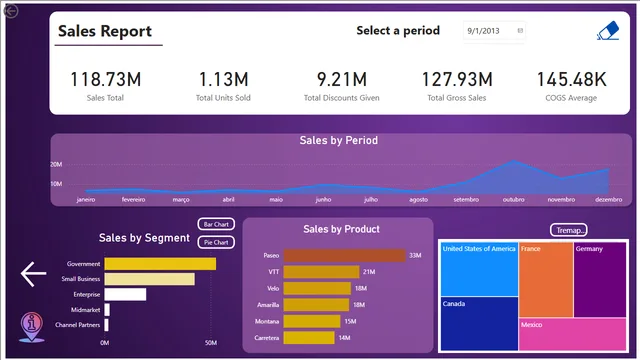Click the Carretera product bar
The height and width of the screenshot is (360, 640).
click(x=309, y=338)
